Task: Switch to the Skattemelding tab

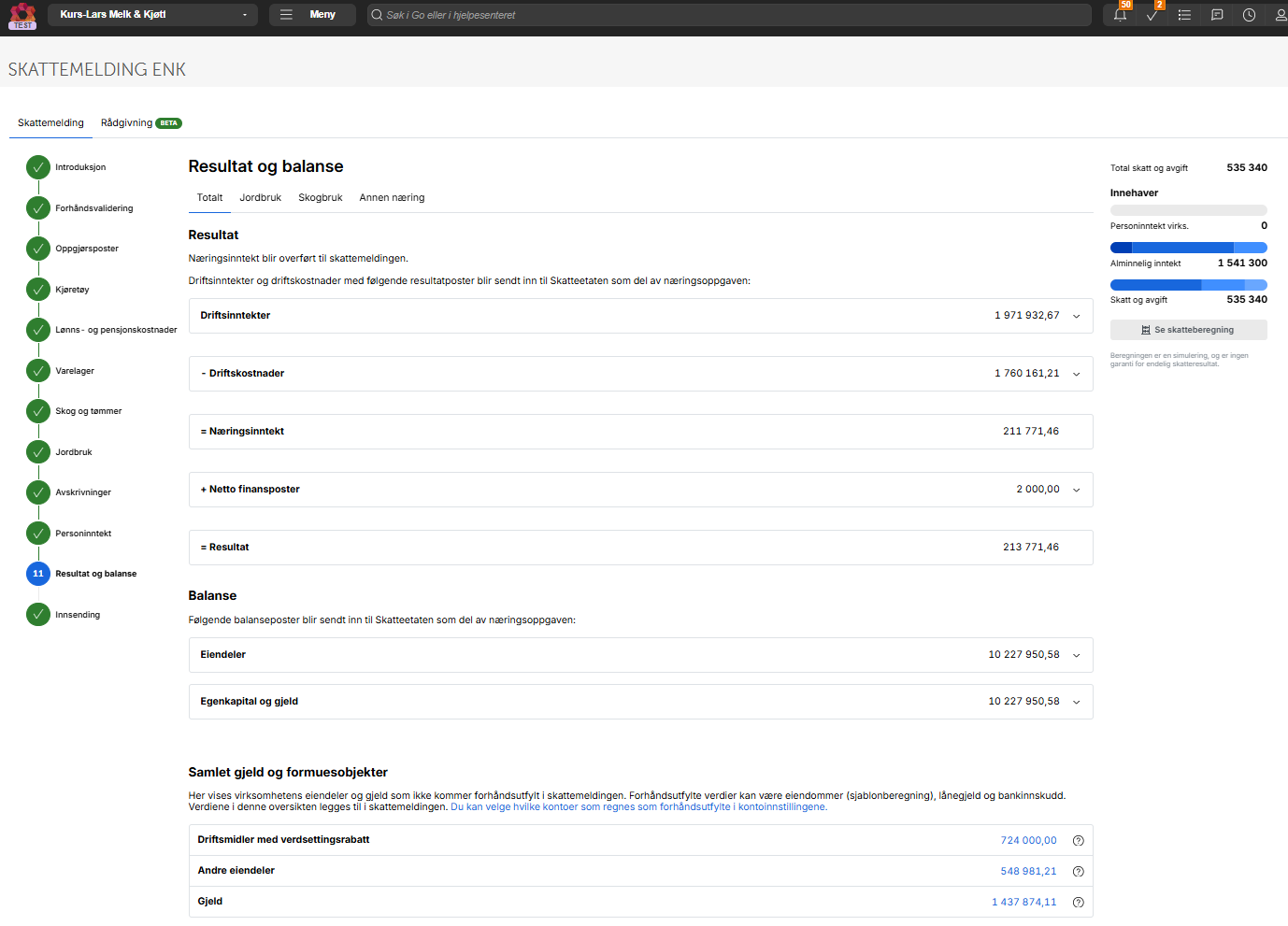Action: (x=50, y=123)
